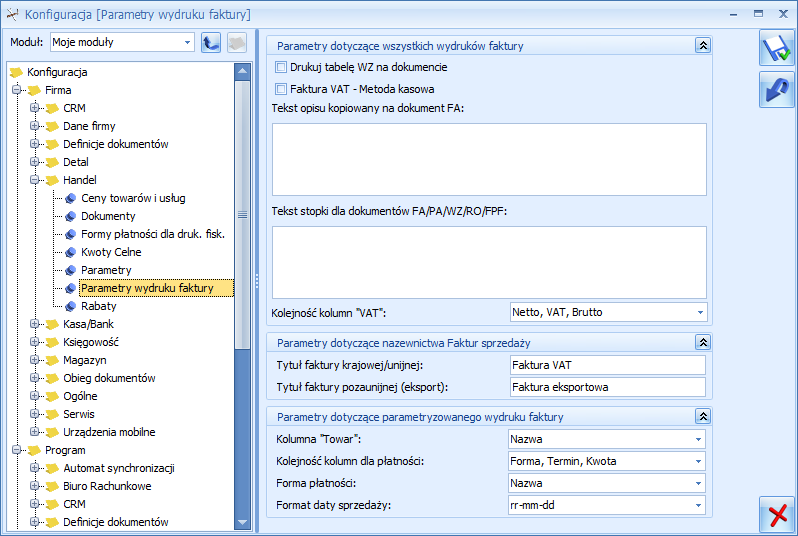The image size is (798, 536).
Task: Enable Drukuj tabelę WZ na dokumencie checkbox
Action: click(x=280, y=67)
